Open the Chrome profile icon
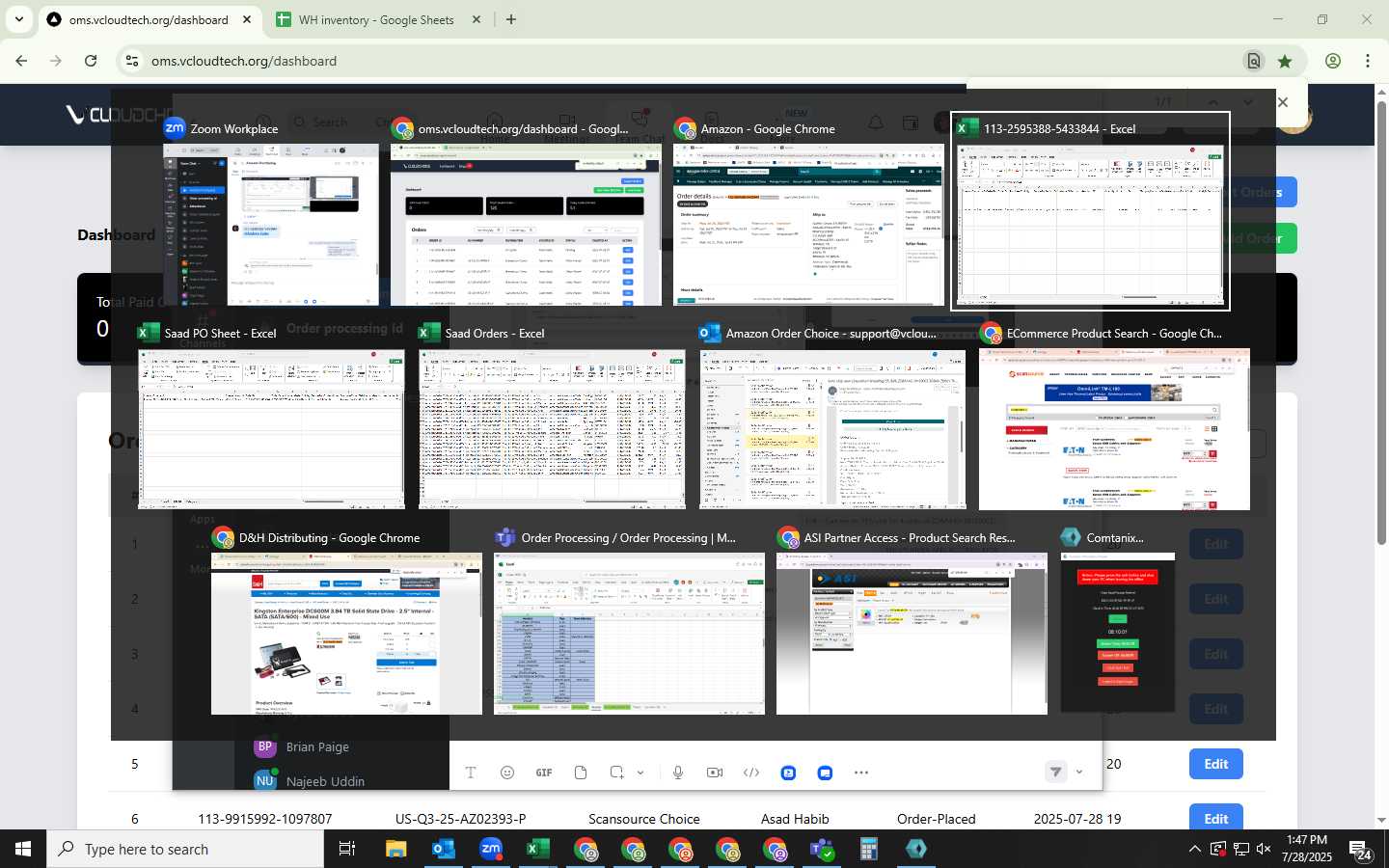Viewport: 1389px width, 868px height. tap(1333, 61)
